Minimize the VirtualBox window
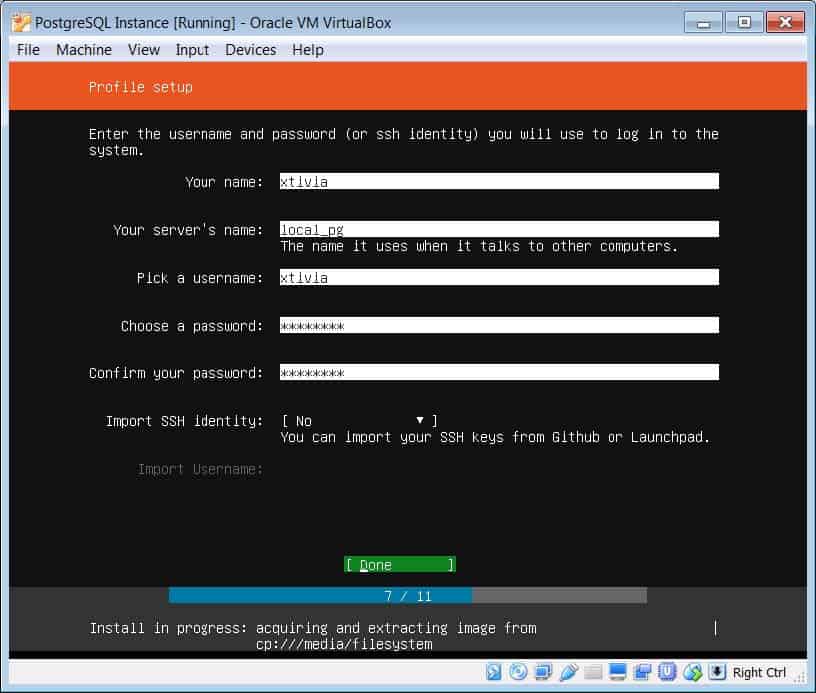Viewport: 816px width, 693px height. 703,23
